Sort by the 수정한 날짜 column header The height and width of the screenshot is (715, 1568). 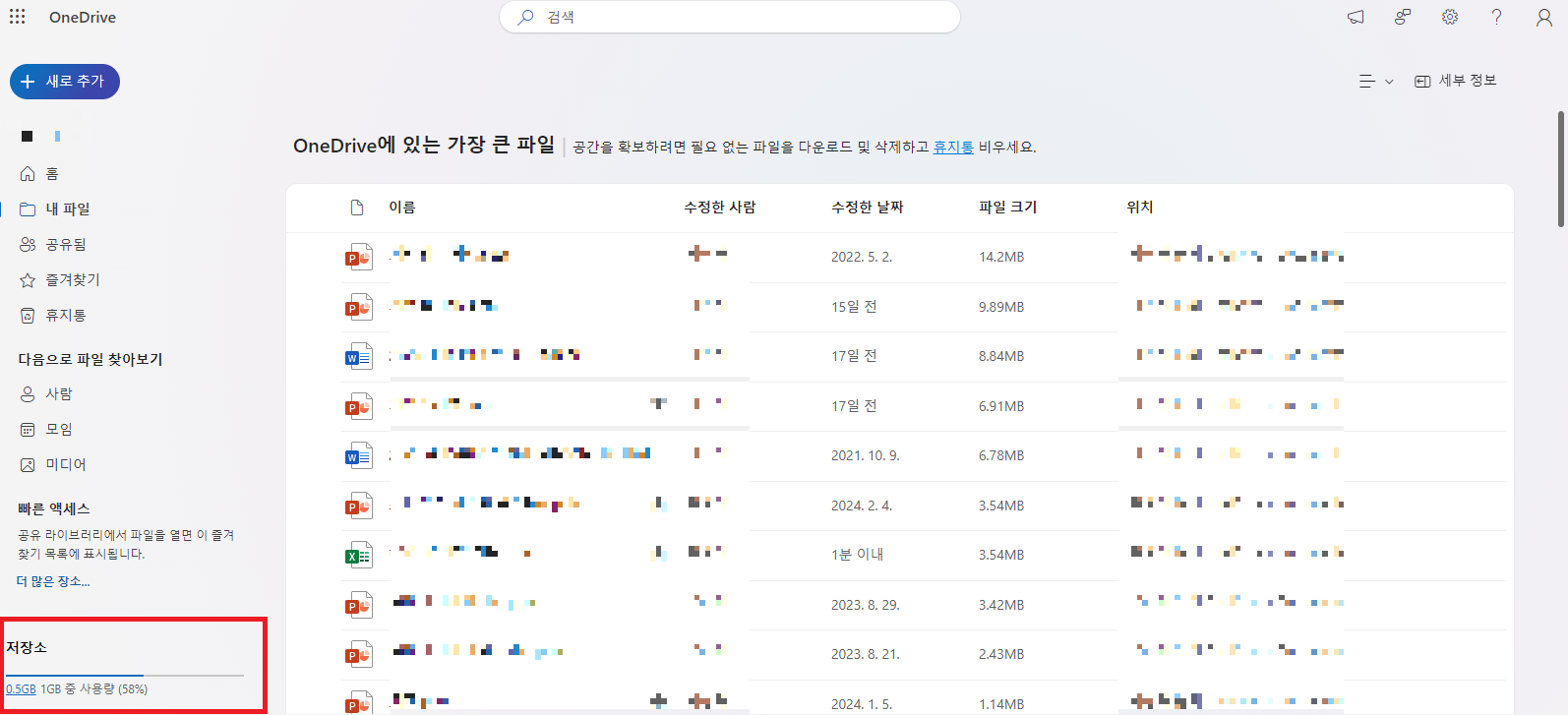pyautogui.click(x=868, y=208)
